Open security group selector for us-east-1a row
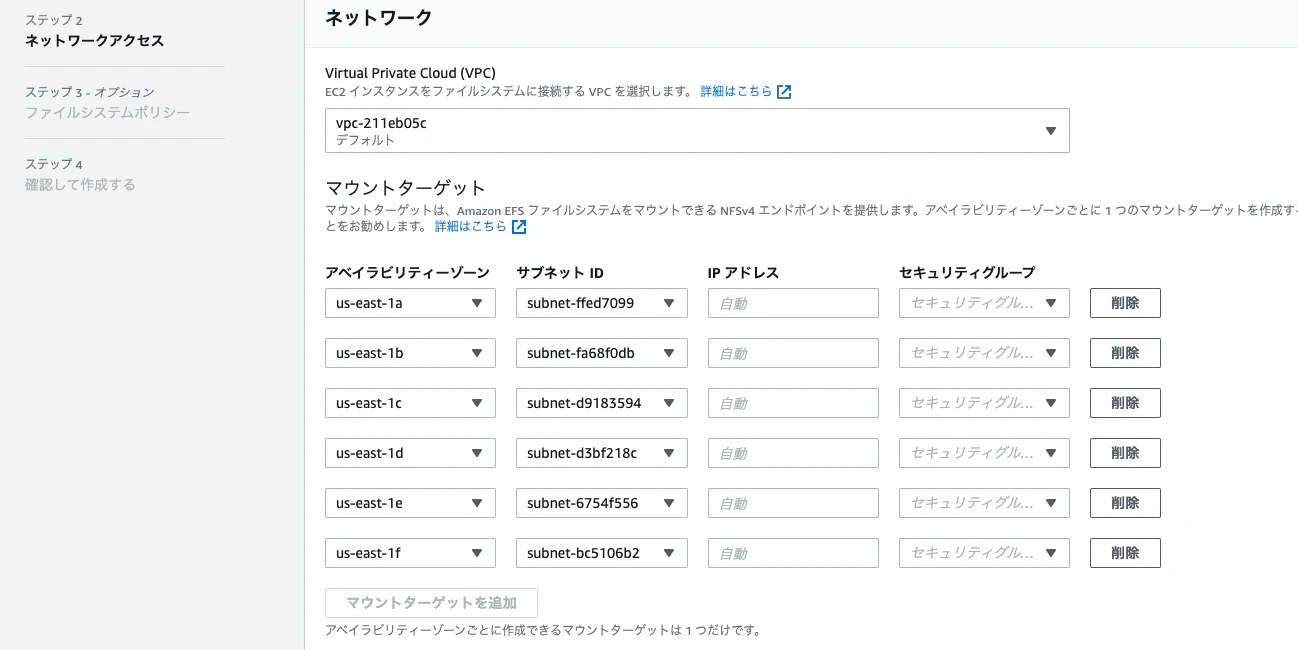 (984, 303)
